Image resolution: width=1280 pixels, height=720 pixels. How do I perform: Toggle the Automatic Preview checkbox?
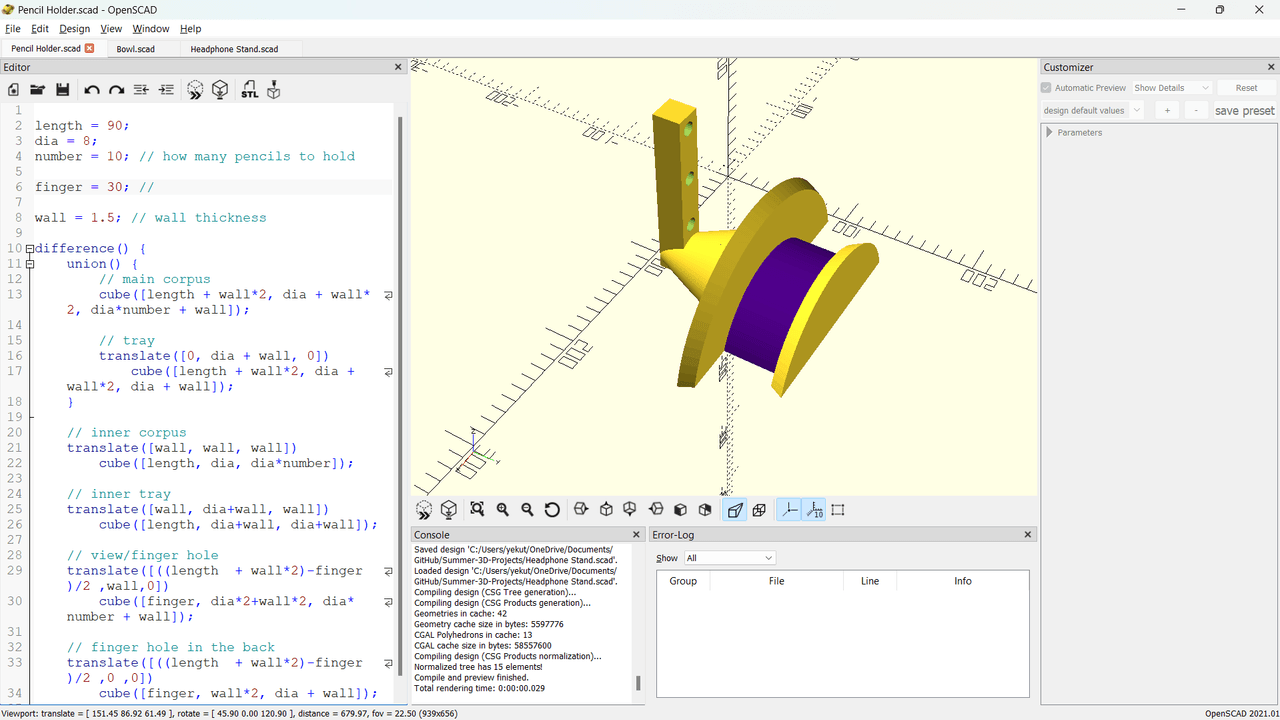(x=1047, y=88)
